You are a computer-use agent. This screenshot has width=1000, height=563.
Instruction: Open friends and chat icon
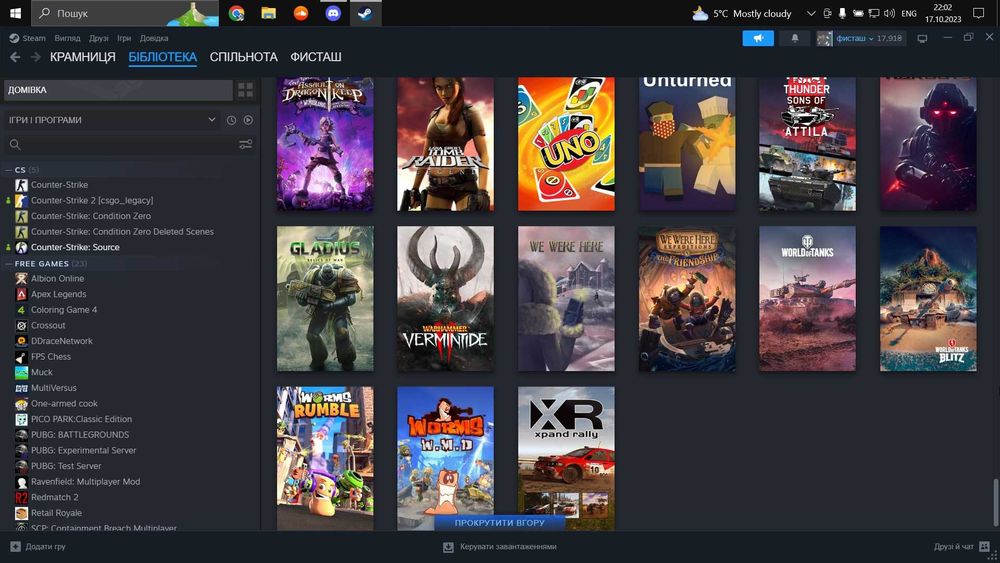pyautogui.click(x=985, y=546)
